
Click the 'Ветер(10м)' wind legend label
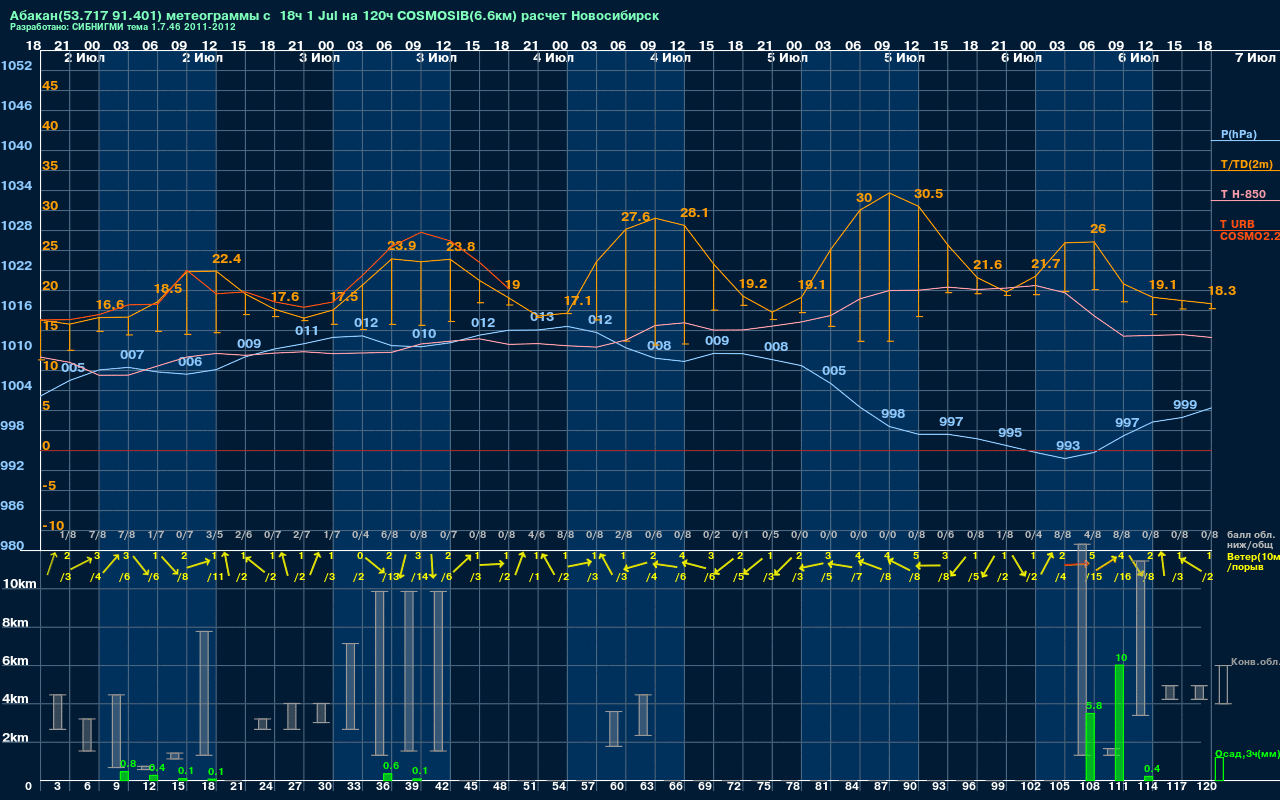pyautogui.click(x=1253, y=556)
